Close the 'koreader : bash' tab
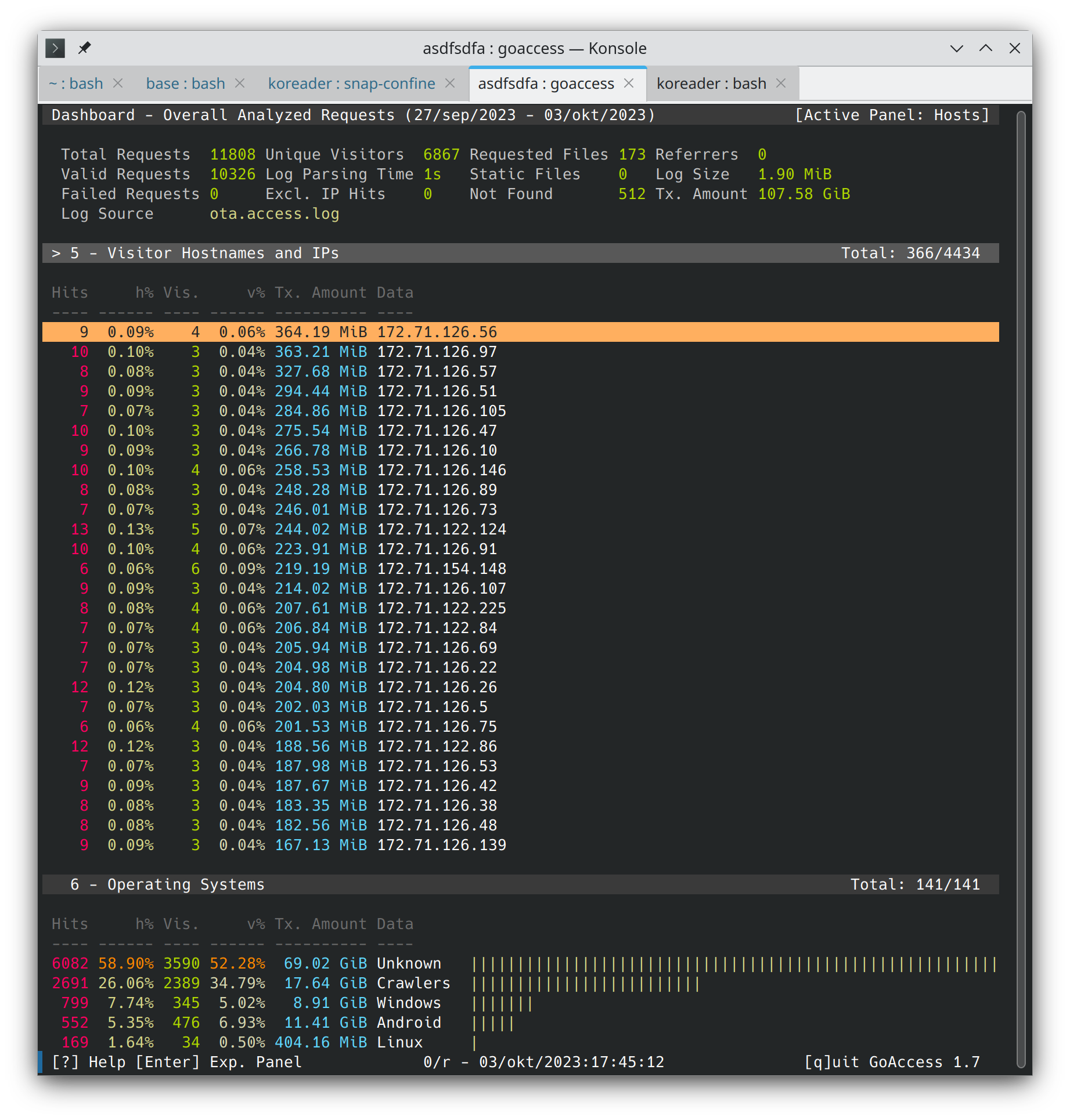Viewport: 1070px width, 1120px height. click(x=781, y=84)
